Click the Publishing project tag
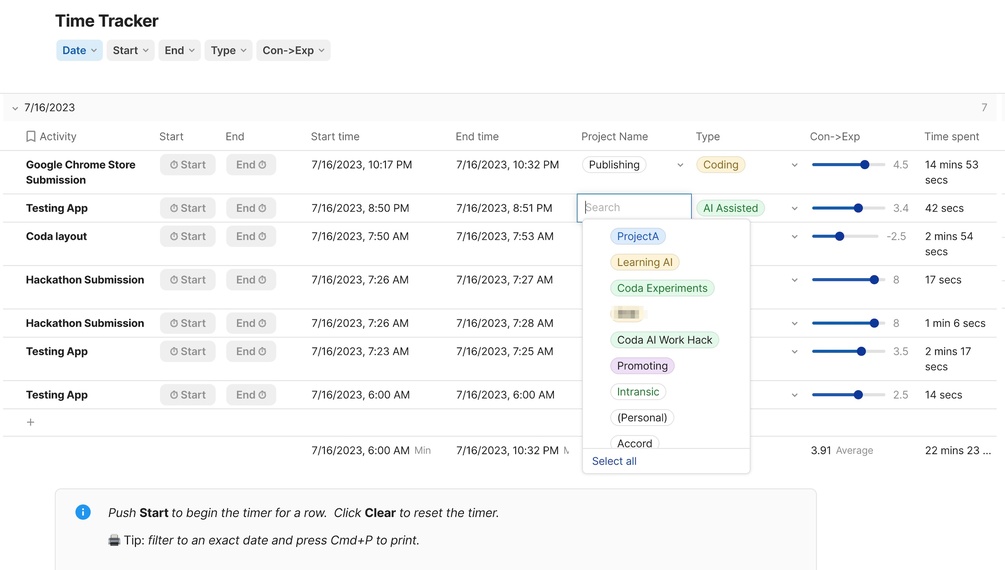 [x=614, y=165]
